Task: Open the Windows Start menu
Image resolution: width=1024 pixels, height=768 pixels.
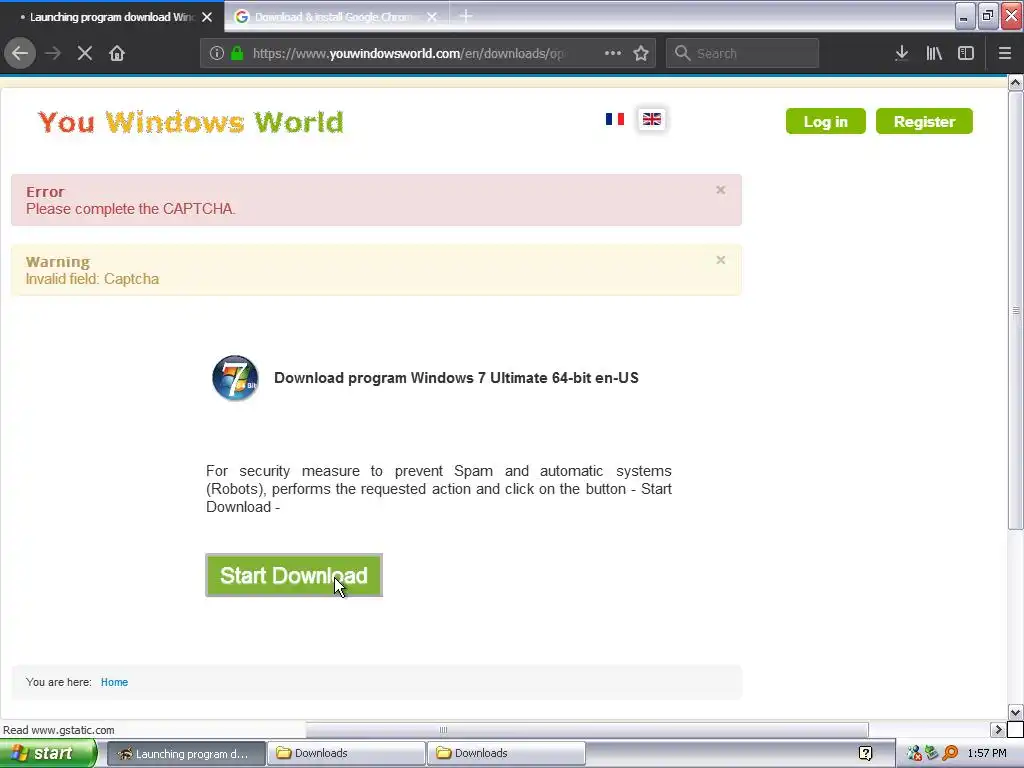Action: pyautogui.click(x=48, y=754)
